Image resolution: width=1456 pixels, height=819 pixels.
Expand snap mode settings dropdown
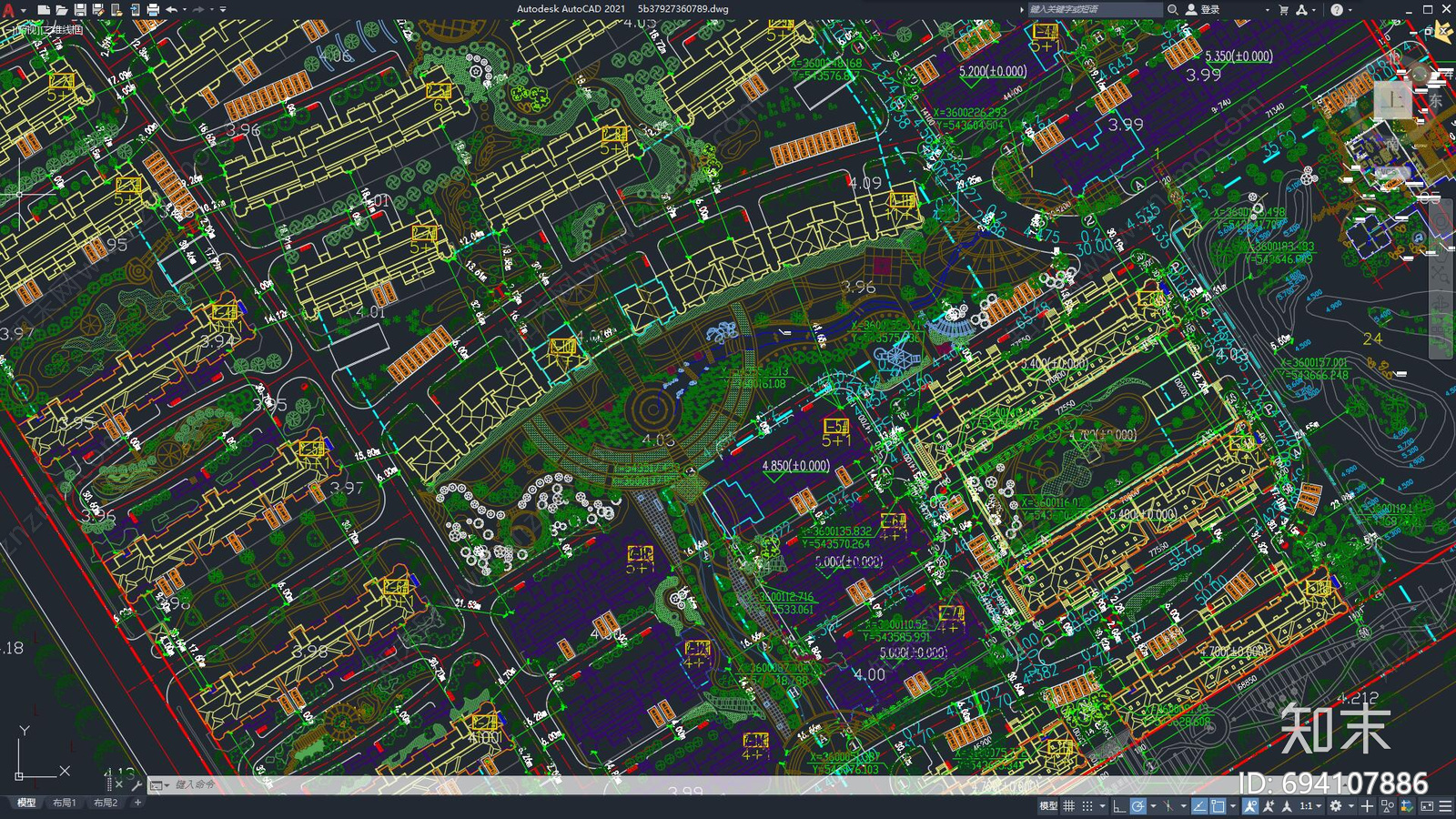tap(1103, 806)
